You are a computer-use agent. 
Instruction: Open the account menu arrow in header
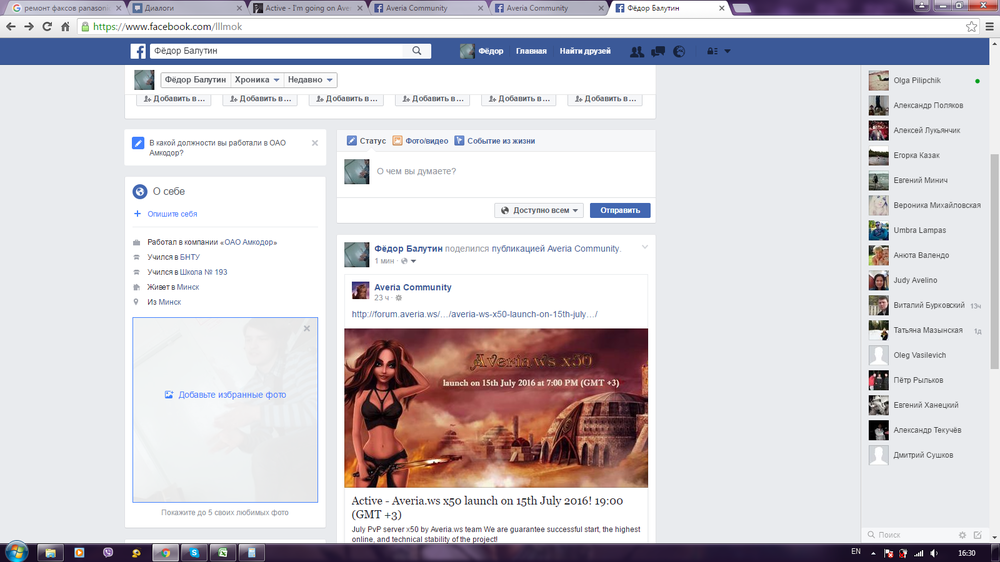tap(727, 52)
